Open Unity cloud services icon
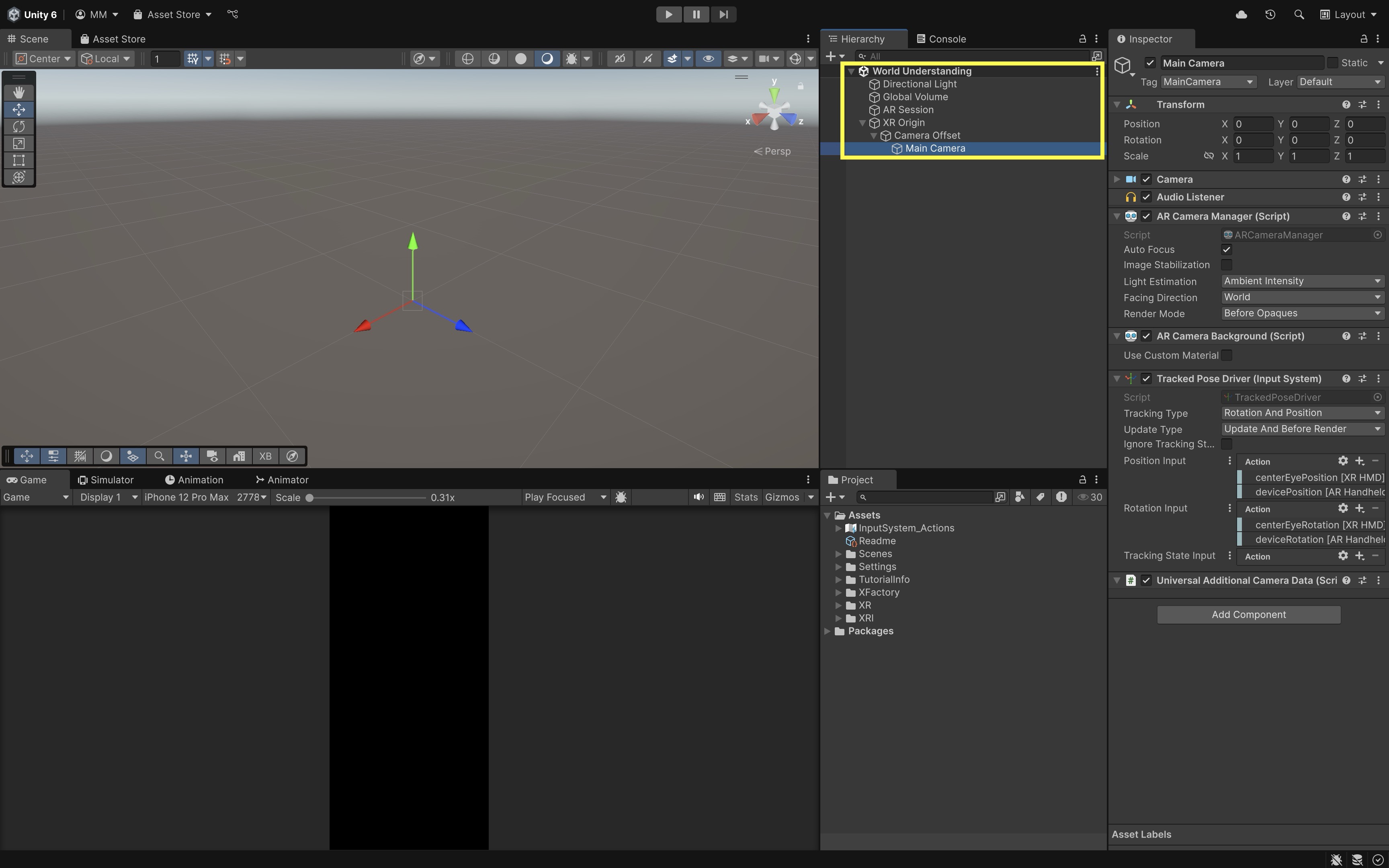 (x=1241, y=14)
